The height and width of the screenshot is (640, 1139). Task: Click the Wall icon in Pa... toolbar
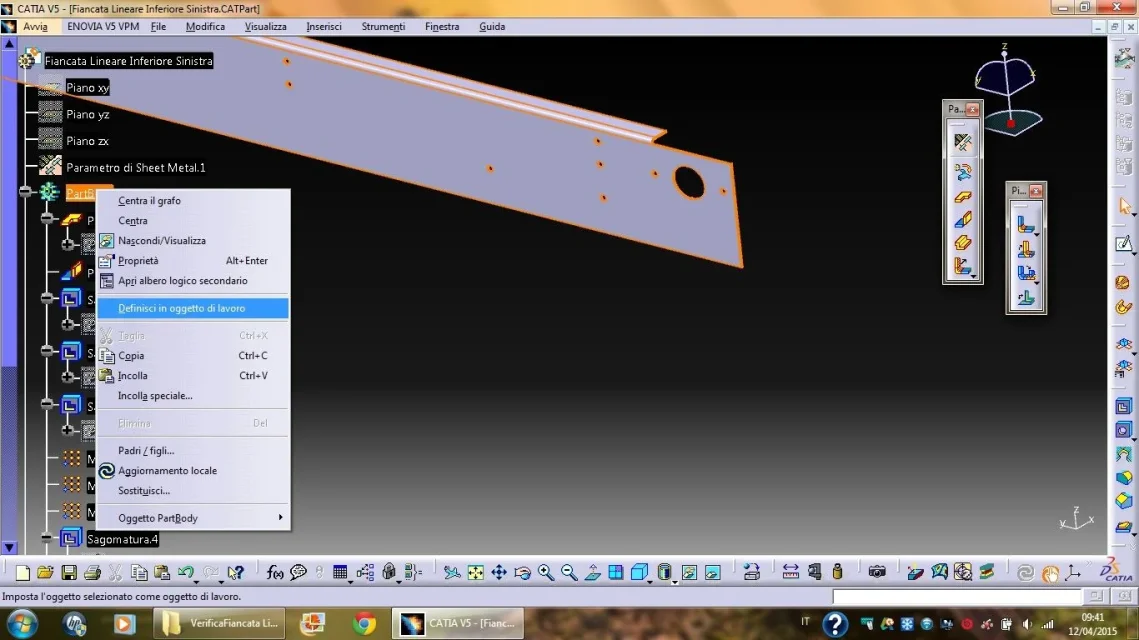[962, 196]
